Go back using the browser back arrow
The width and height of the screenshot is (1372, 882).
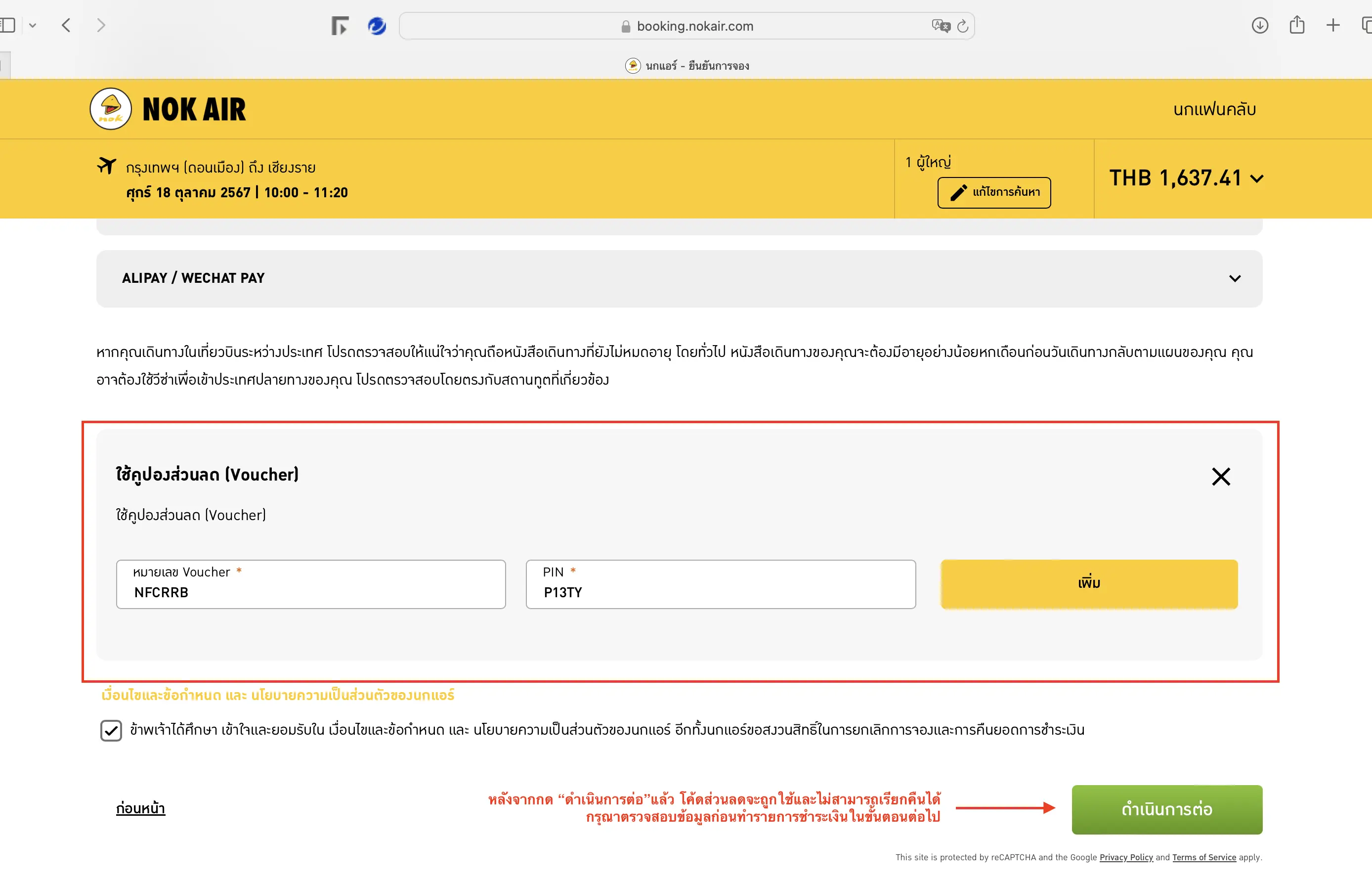[66, 25]
